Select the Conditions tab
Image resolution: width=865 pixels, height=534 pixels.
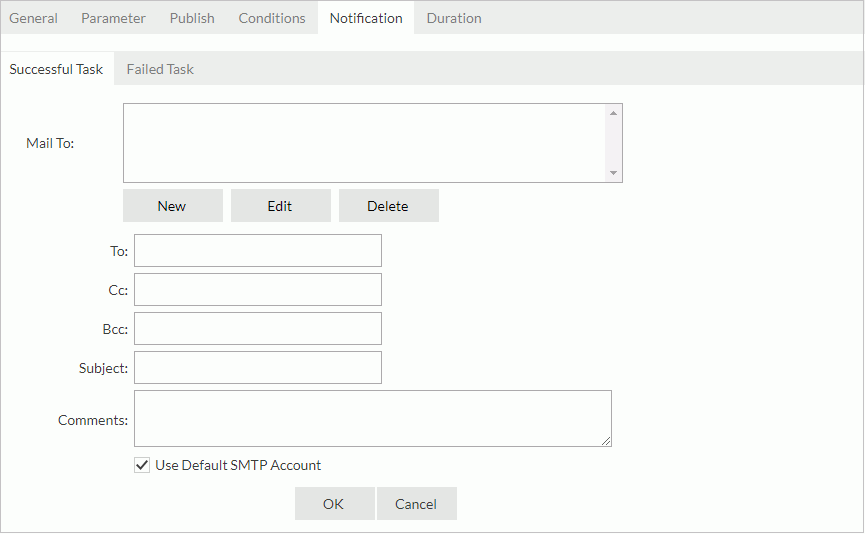[x=272, y=18]
